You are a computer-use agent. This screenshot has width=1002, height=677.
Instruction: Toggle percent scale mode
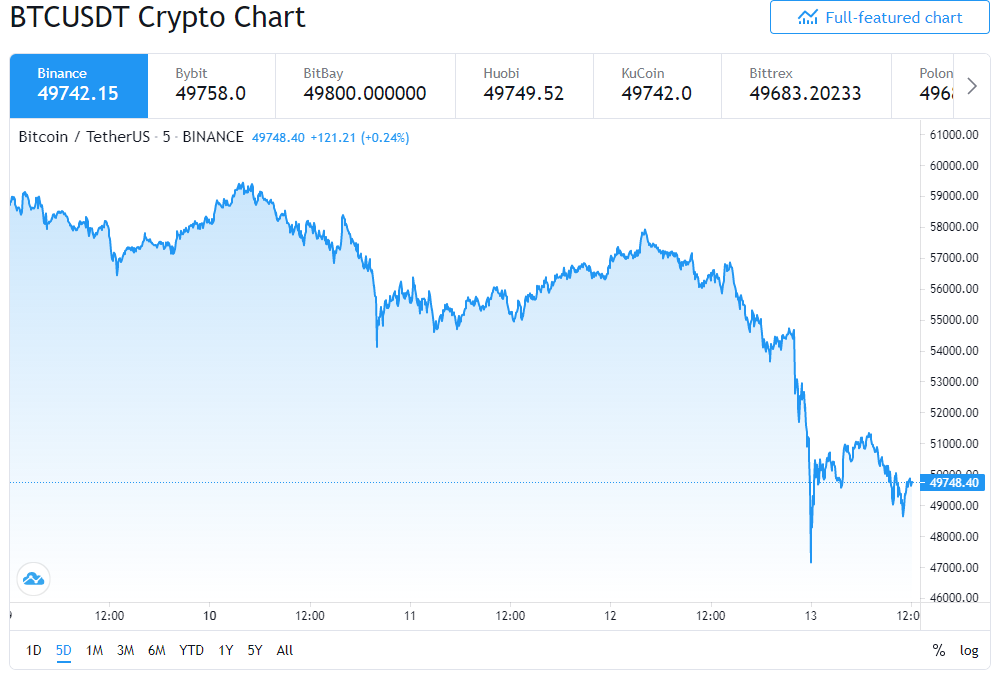point(938,650)
